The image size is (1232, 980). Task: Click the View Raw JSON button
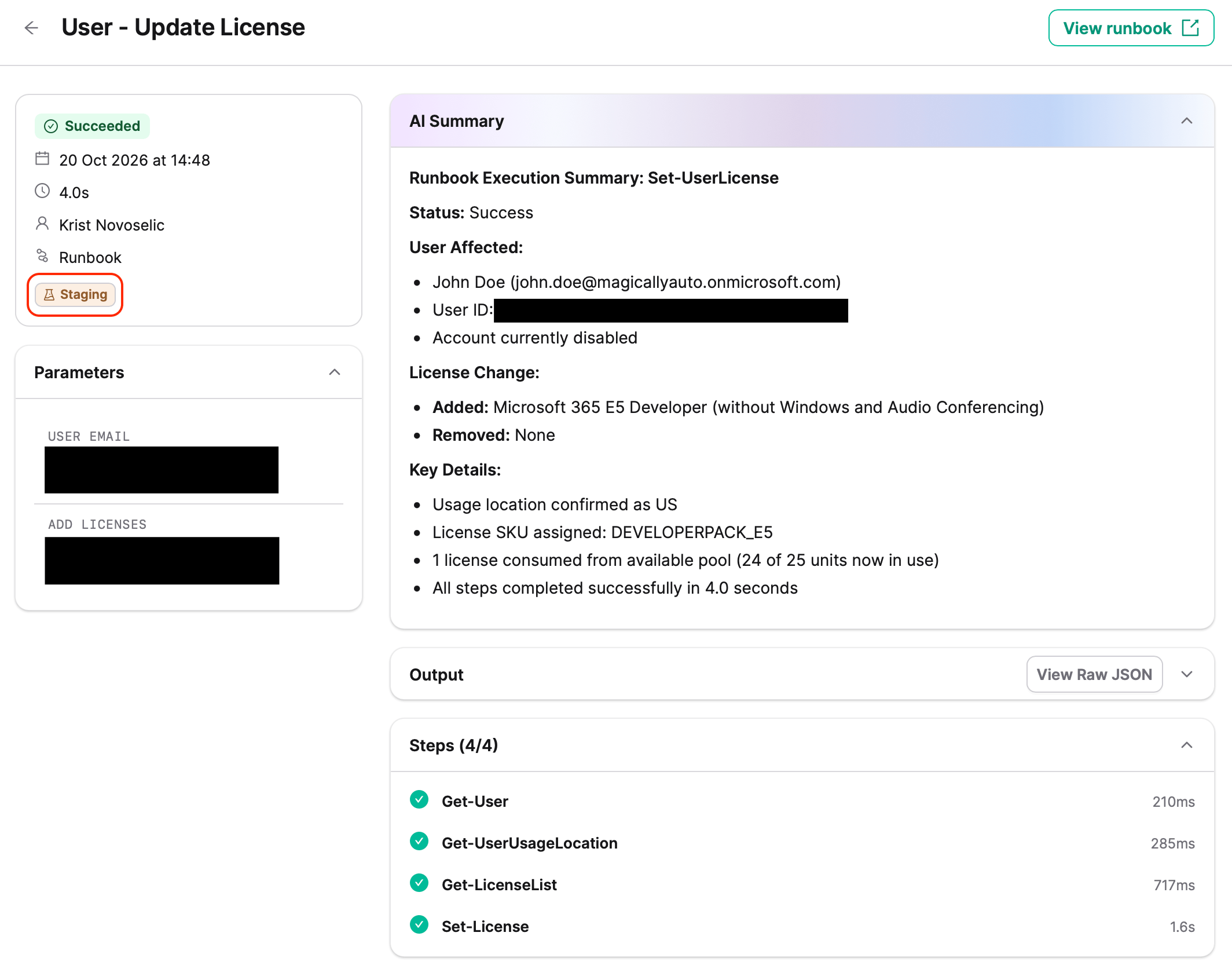click(x=1094, y=674)
